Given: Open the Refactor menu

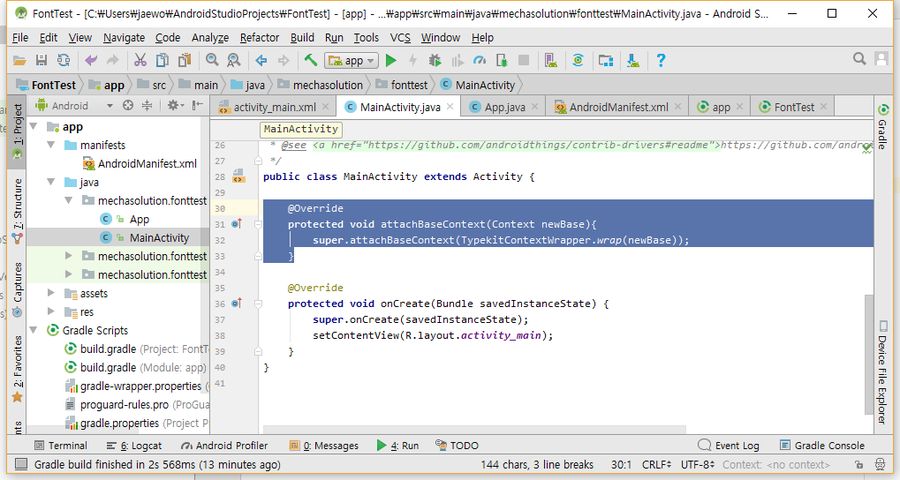Looking at the screenshot, I should (x=259, y=37).
